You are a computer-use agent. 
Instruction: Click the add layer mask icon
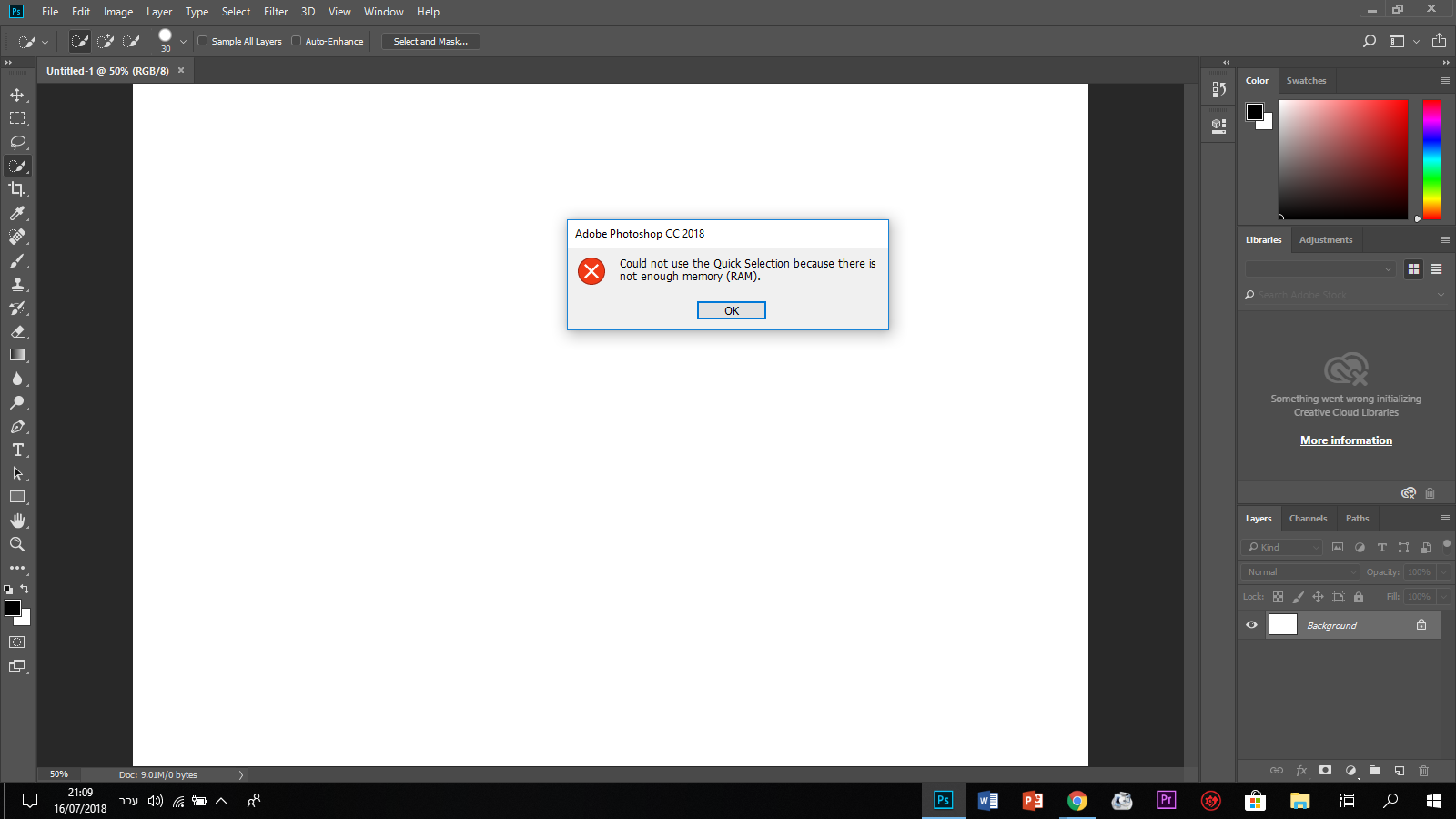1326,771
